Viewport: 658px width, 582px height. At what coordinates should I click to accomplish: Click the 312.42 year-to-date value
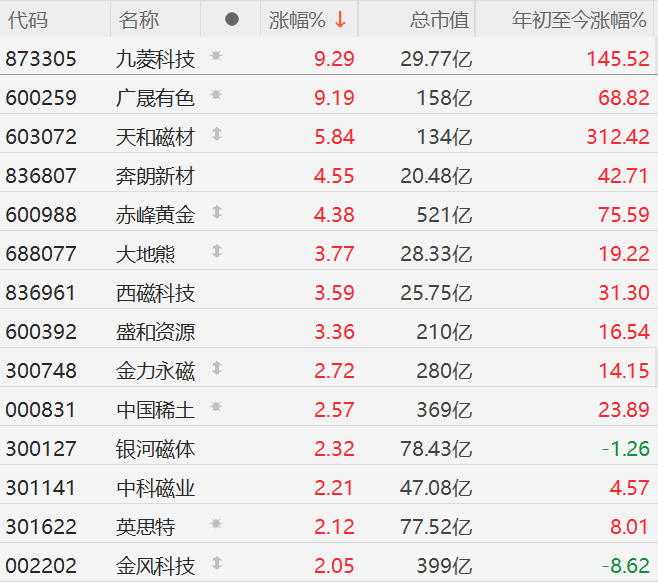pyautogui.click(x=618, y=137)
